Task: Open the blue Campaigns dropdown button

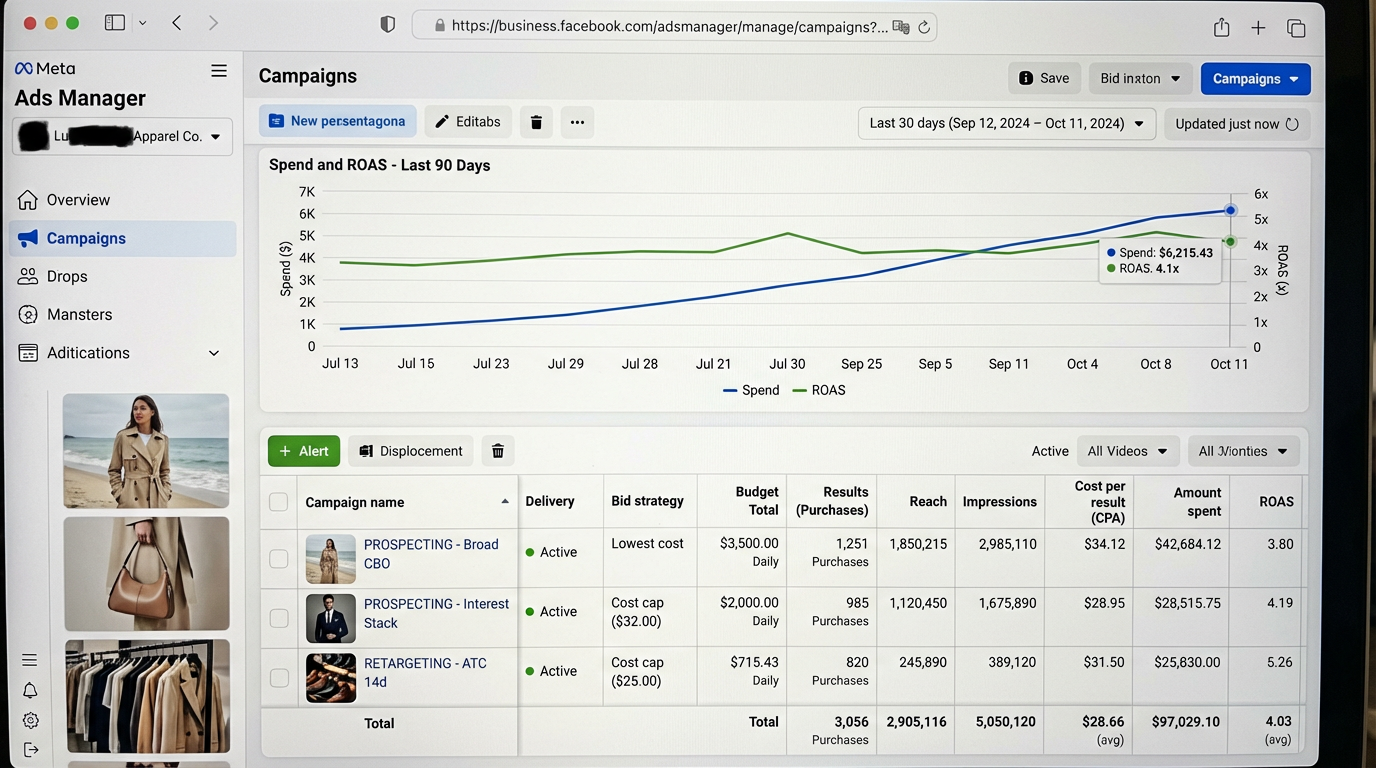Action: tap(1255, 79)
